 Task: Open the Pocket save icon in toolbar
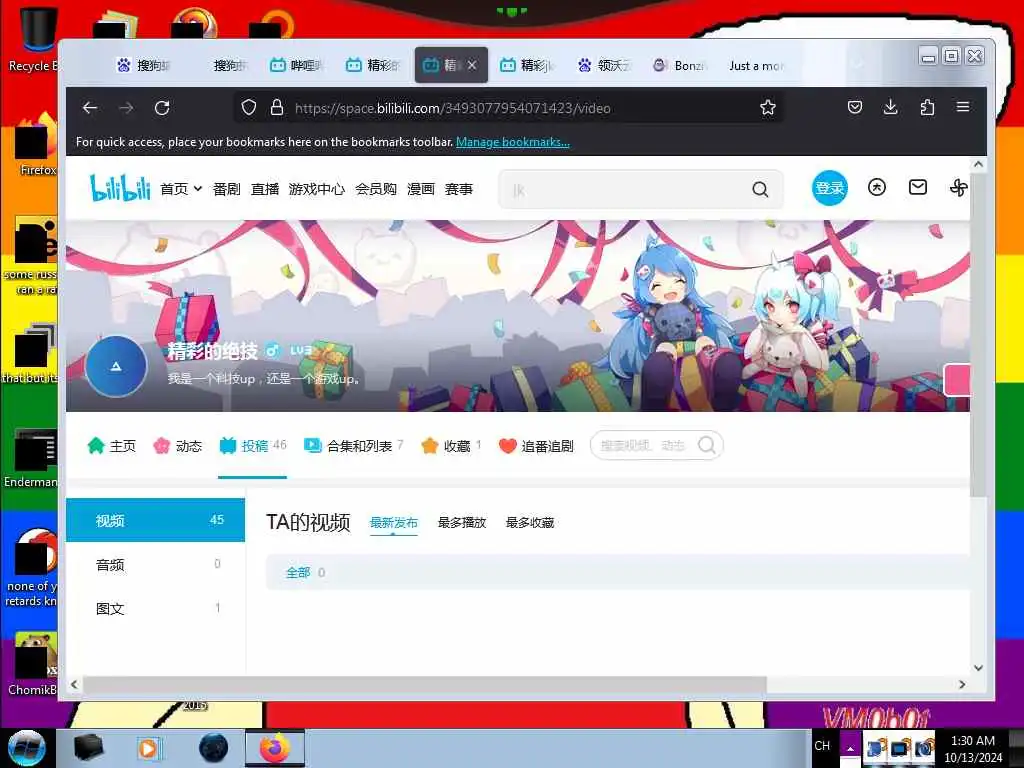[x=855, y=107]
